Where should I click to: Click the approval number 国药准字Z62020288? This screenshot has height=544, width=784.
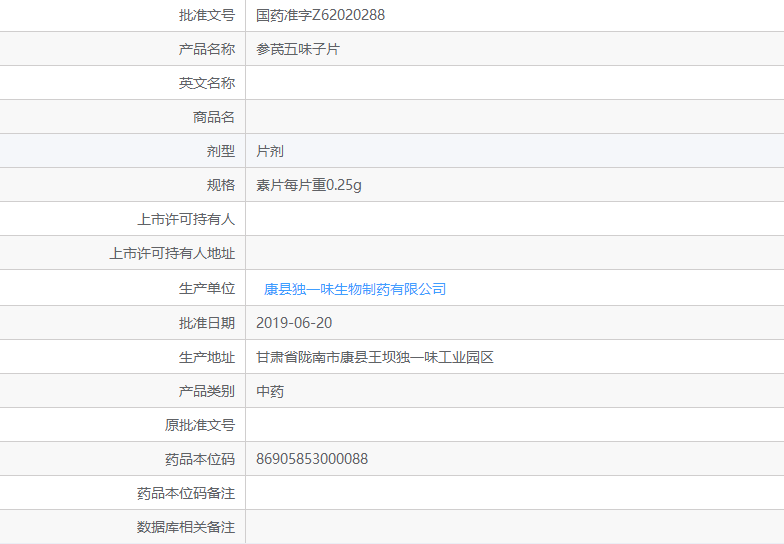click(320, 15)
